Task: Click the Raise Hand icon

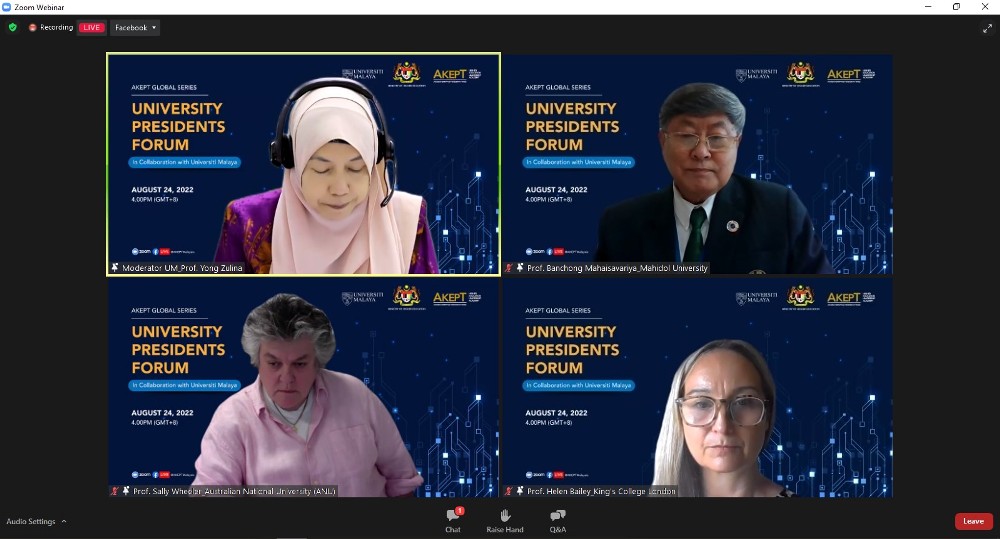Action: [x=505, y=519]
